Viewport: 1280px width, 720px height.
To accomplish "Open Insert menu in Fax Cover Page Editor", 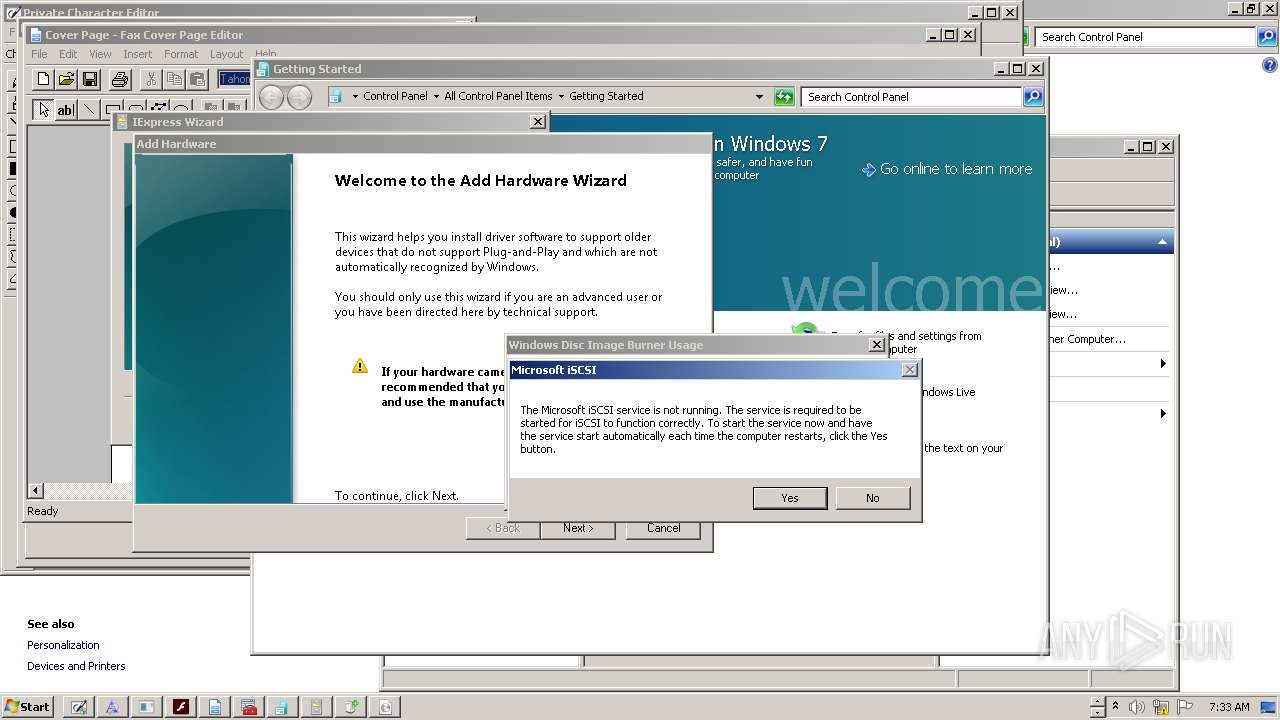I will pyautogui.click(x=138, y=54).
